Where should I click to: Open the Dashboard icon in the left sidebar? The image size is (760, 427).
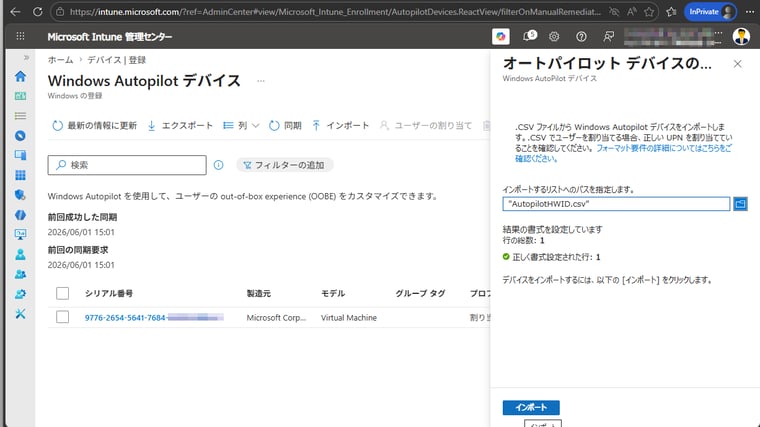[x=20, y=96]
